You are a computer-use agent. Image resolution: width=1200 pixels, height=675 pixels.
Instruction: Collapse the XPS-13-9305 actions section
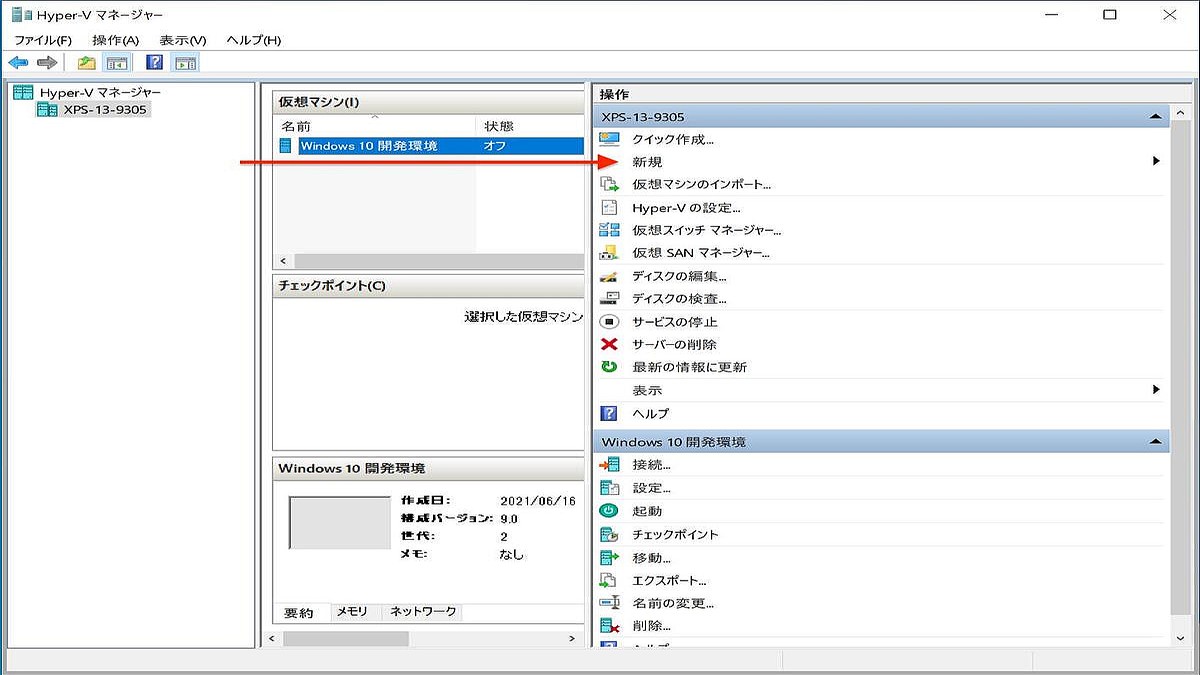[1156, 117]
